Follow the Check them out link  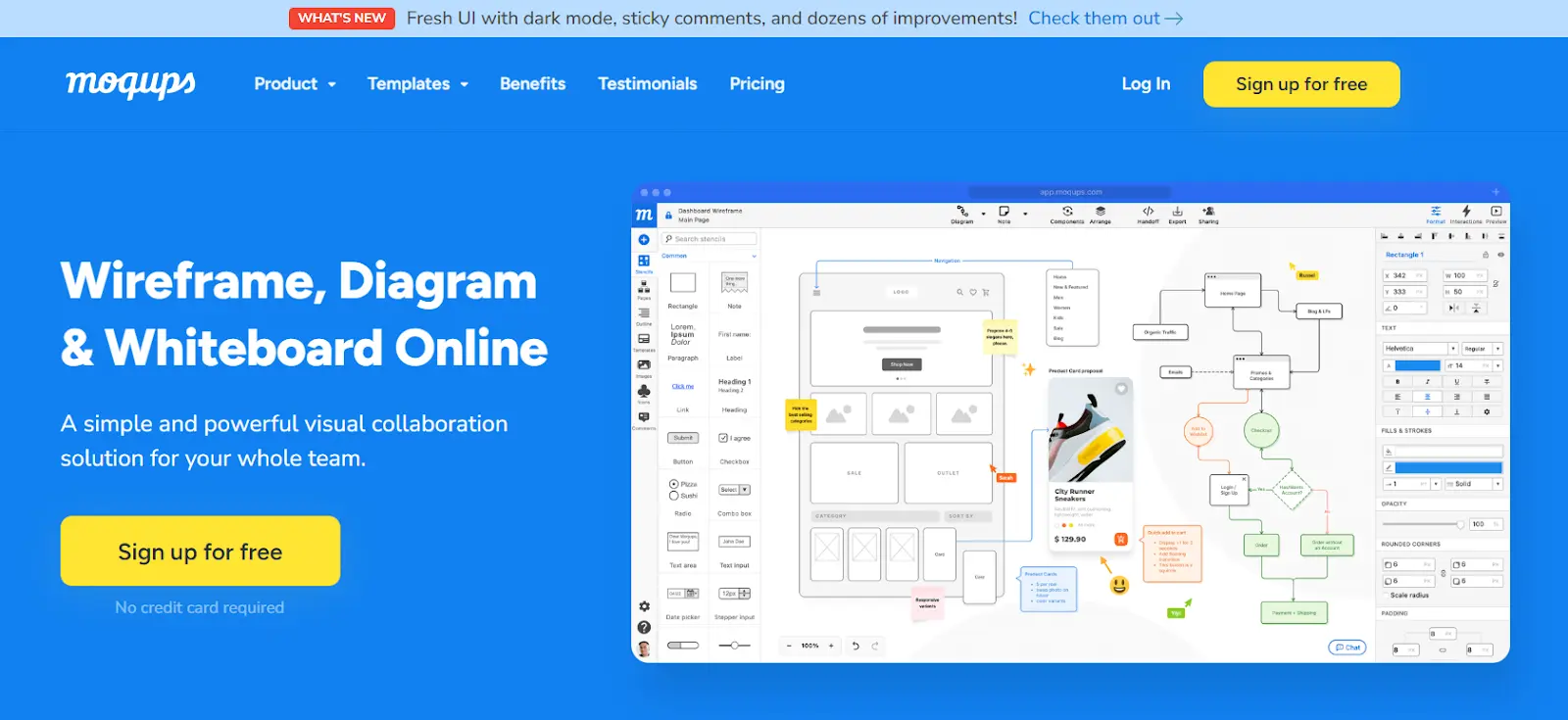click(x=1105, y=19)
